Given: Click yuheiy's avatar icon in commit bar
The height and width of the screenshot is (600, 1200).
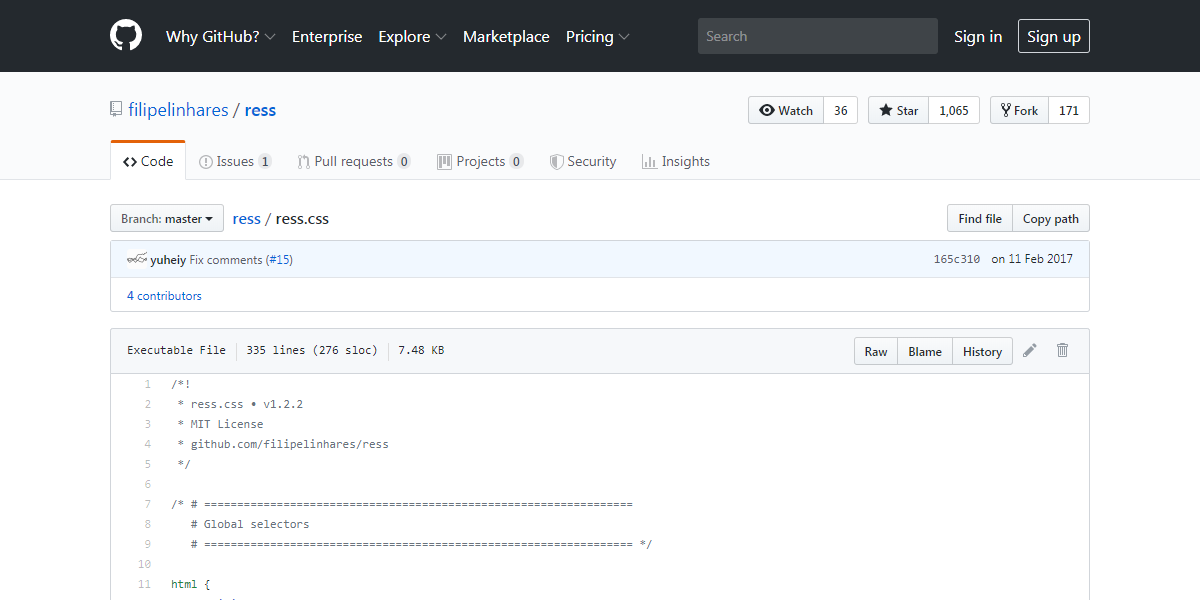Looking at the screenshot, I should click(x=137, y=259).
